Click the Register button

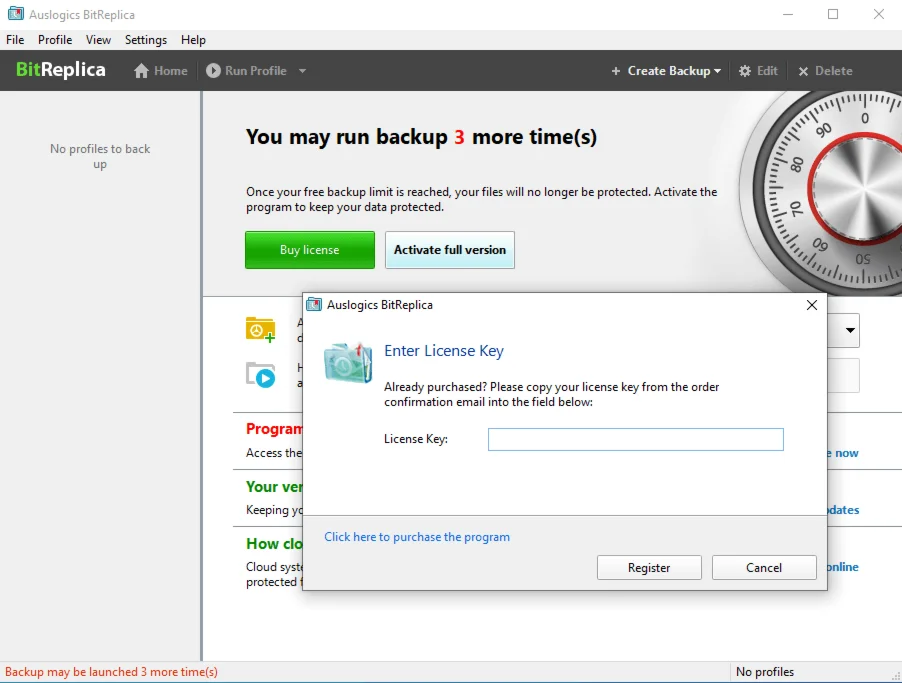point(649,567)
